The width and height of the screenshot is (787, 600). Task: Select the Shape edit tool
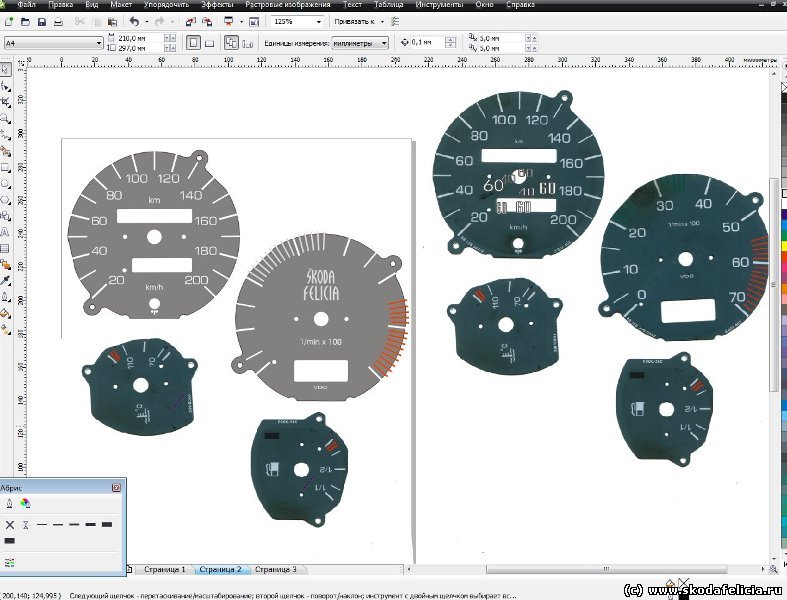tap(5, 86)
